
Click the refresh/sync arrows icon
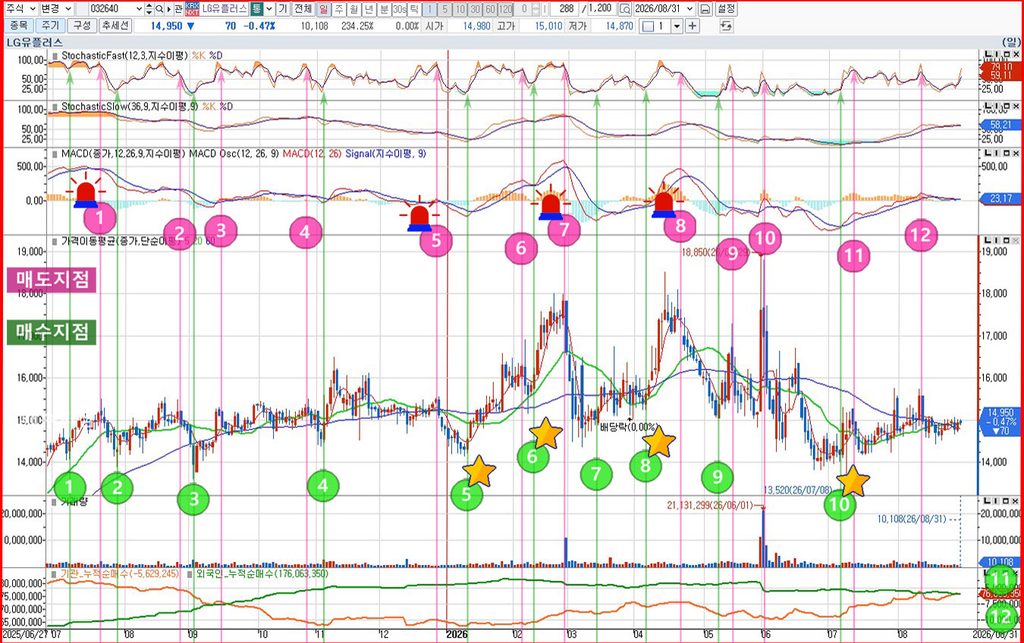[x=726, y=26]
